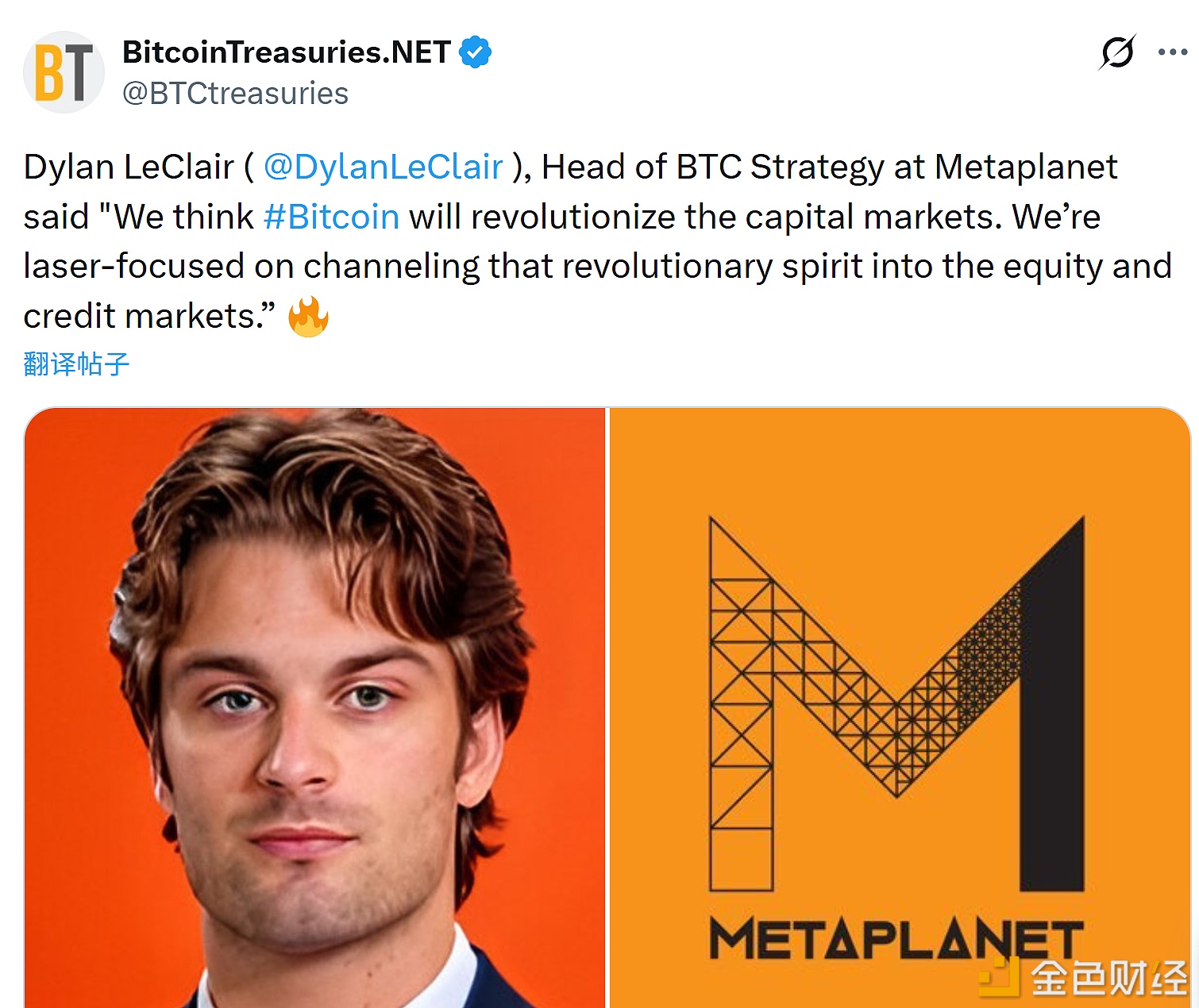
Task: Open the #Bitcoin hashtag
Action: (331, 217)
